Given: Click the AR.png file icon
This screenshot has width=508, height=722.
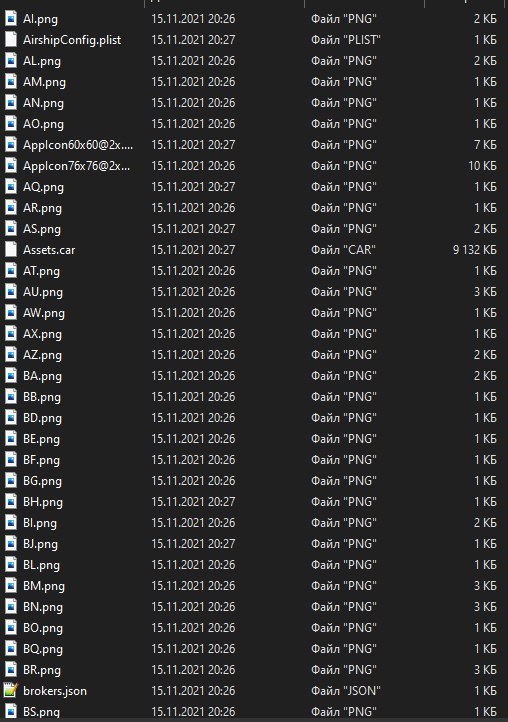Looking at the screenshot, I should point(11,208).
